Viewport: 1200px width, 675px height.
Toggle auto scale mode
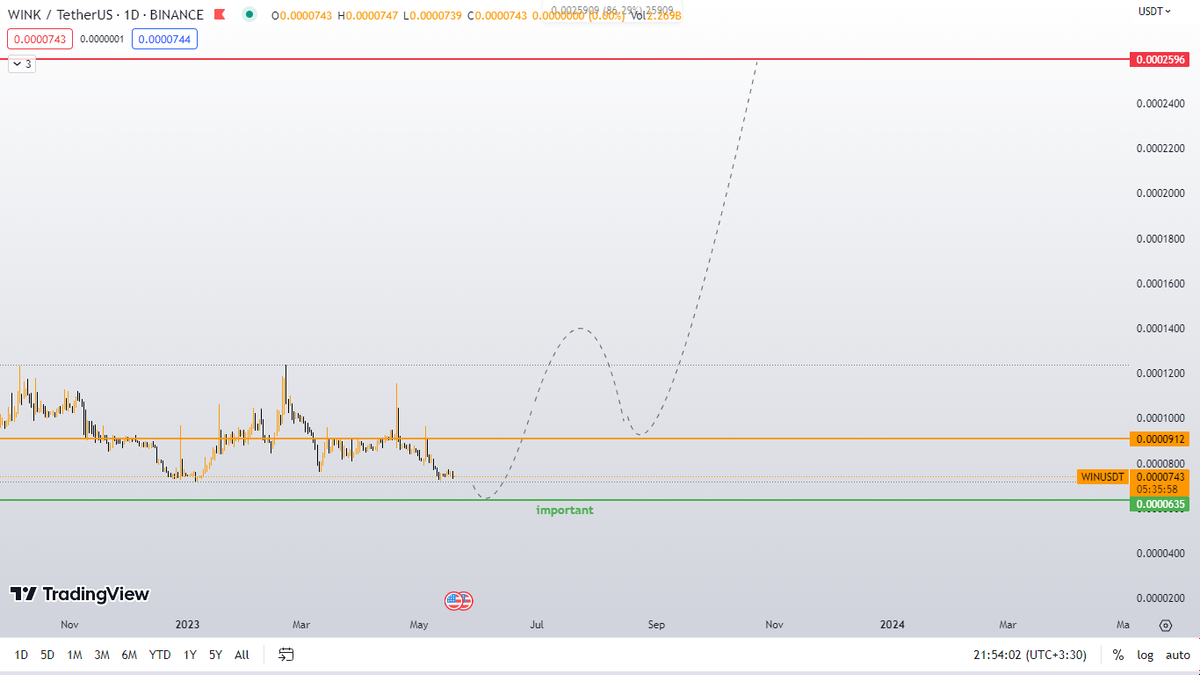(1177, 655)
